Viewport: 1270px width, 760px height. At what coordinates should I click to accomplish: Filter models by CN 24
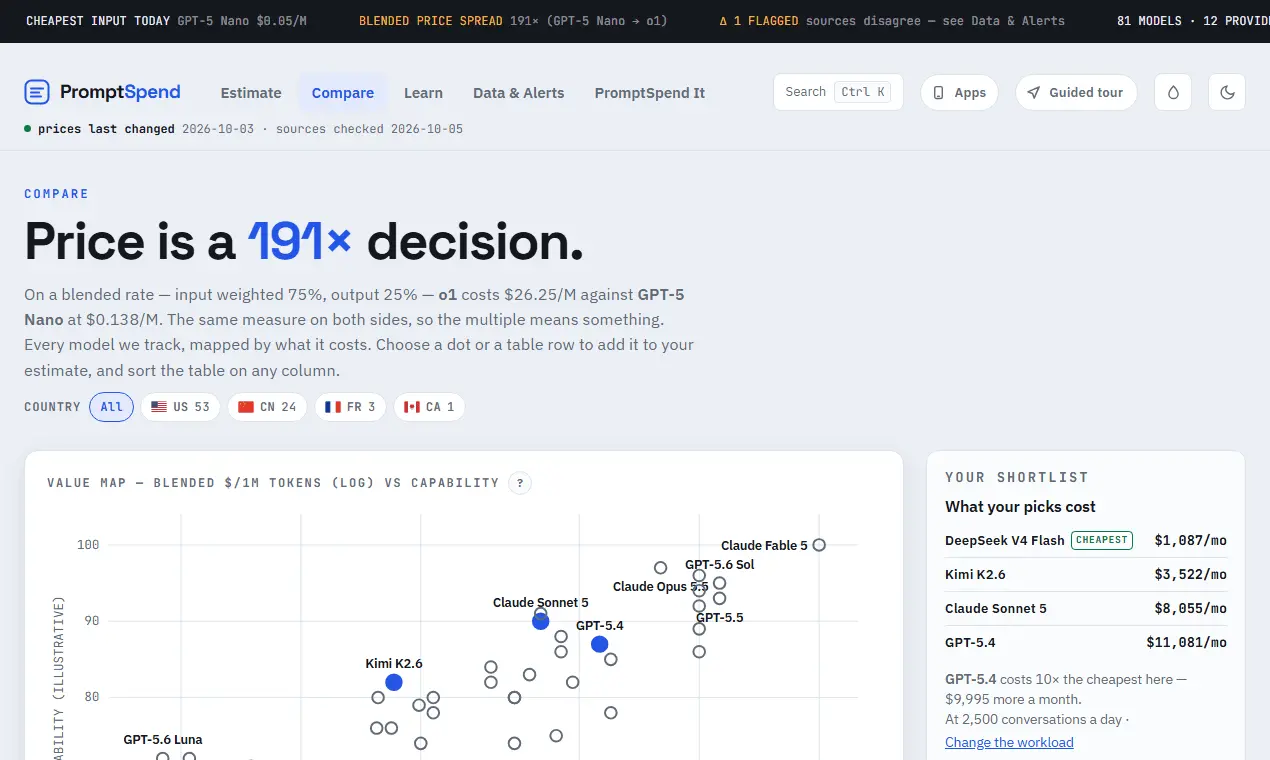pyautogui.click(x=267, y=407)
